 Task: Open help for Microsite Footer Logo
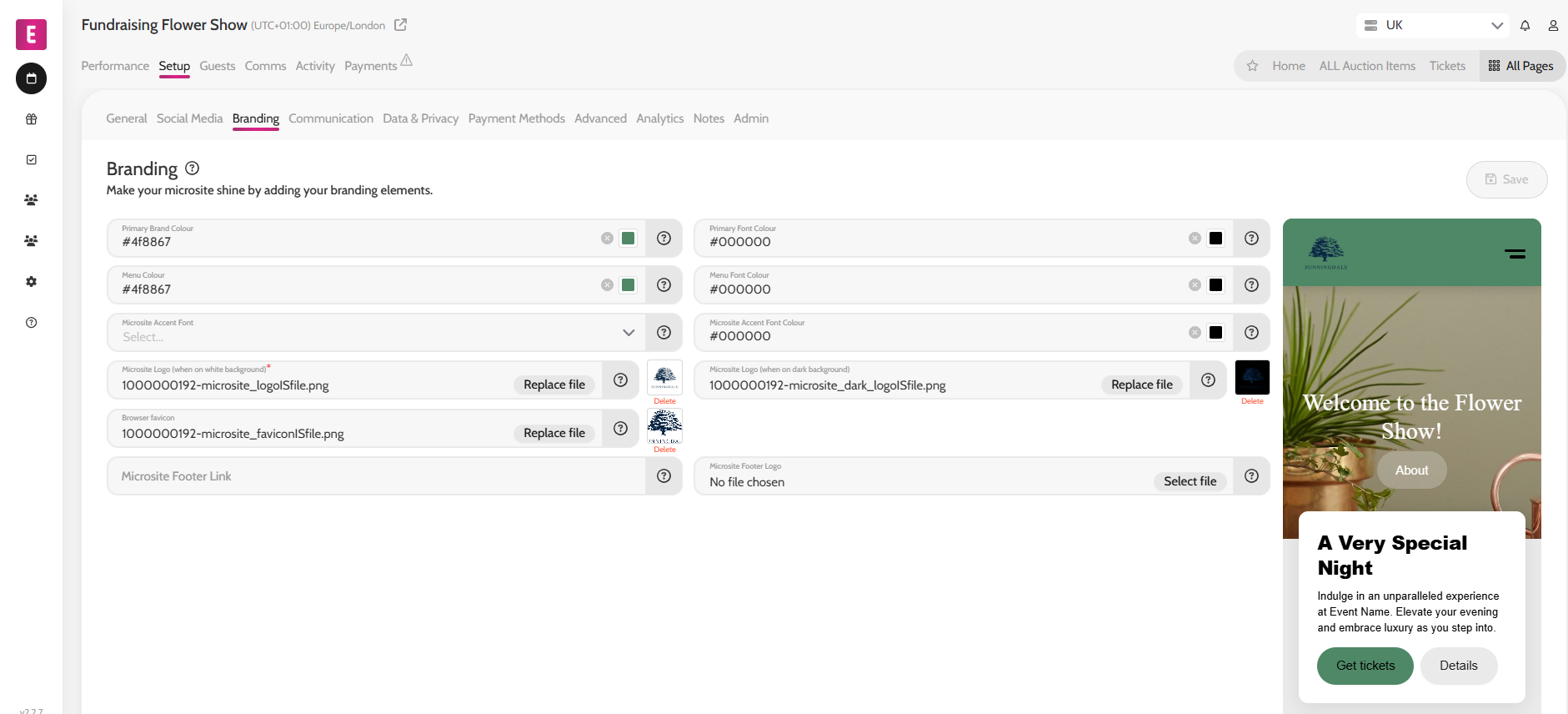pyautogui.click(x=1251, y=476)
